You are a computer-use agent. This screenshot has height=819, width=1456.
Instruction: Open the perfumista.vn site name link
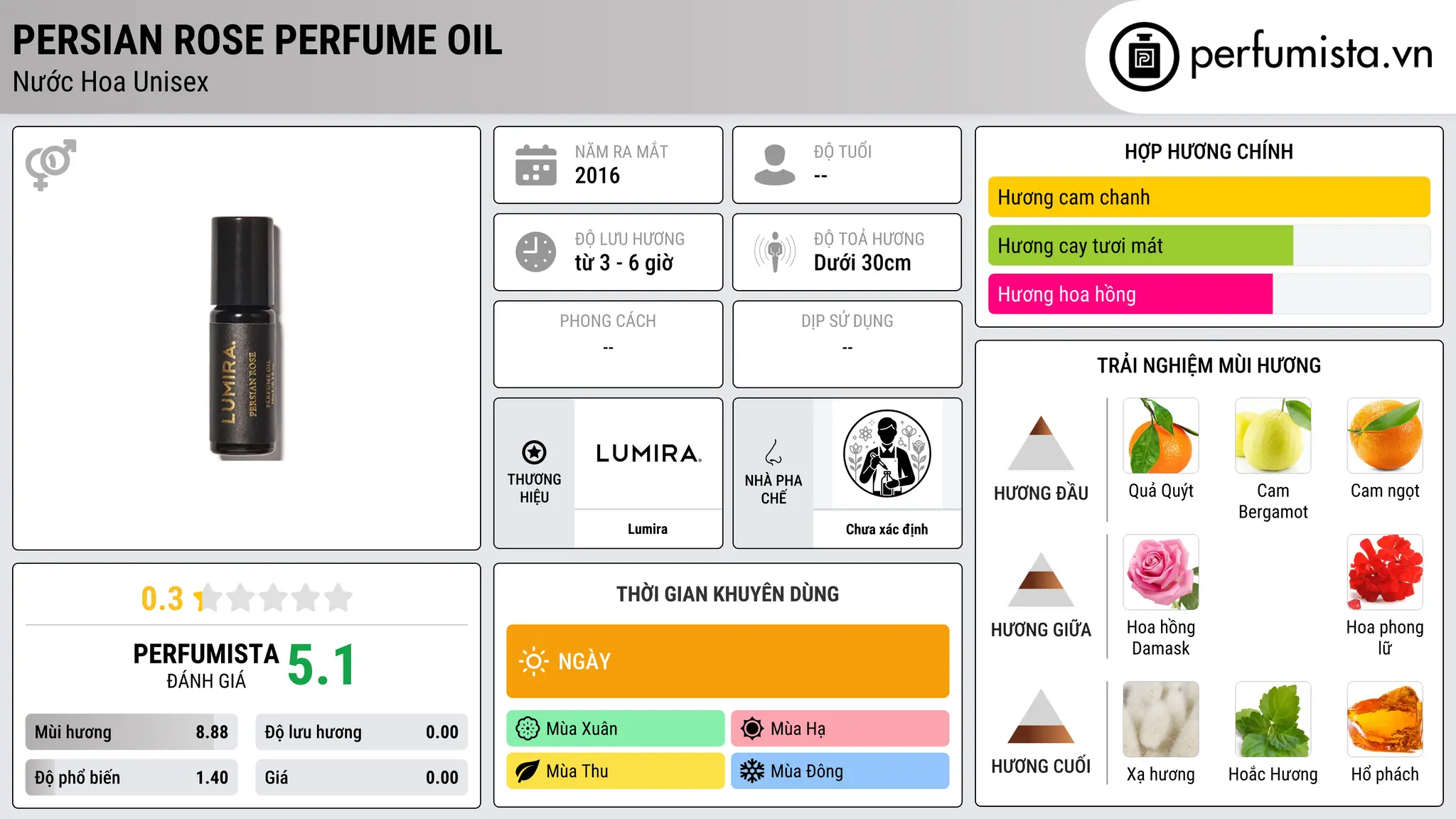click(1311, 54)
